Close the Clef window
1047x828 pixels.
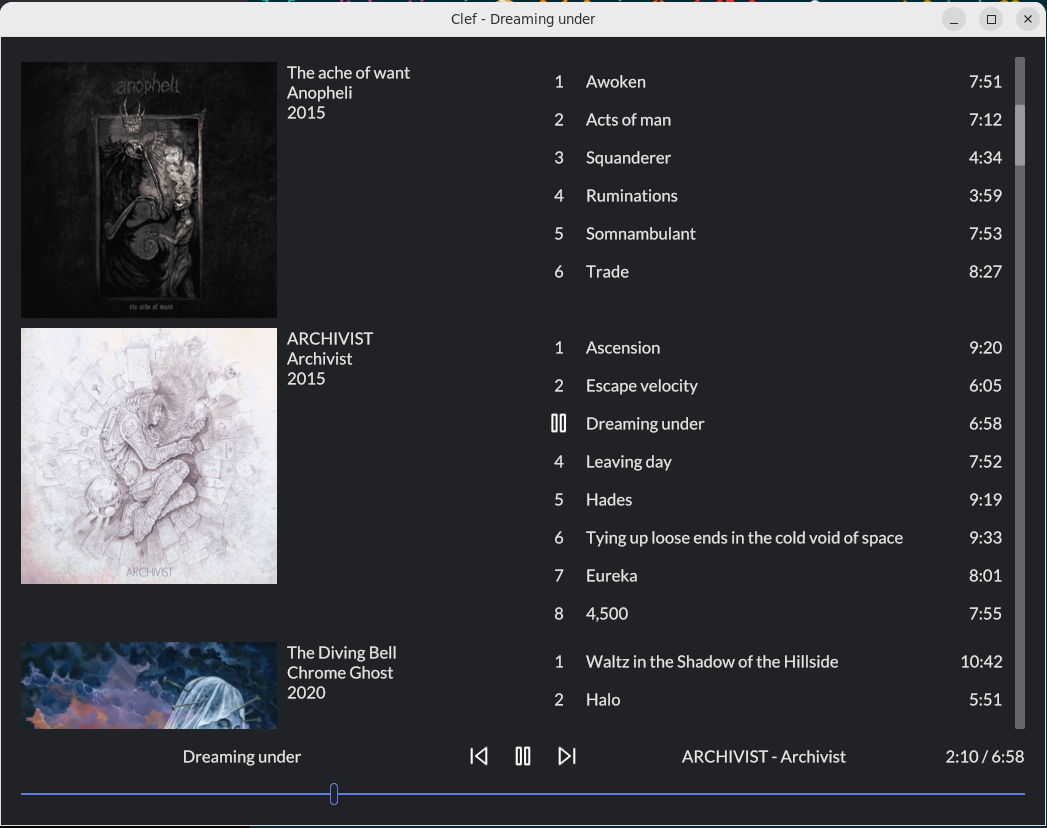tap(1028, 19)
